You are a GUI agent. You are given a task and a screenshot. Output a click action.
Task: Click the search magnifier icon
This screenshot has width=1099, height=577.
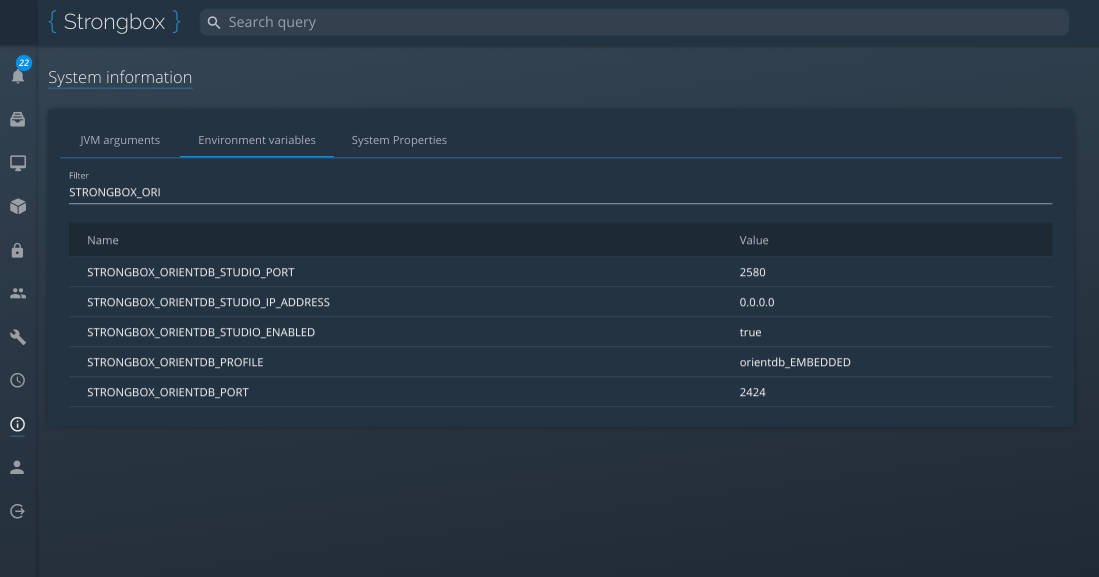click(x=214, y=22)
